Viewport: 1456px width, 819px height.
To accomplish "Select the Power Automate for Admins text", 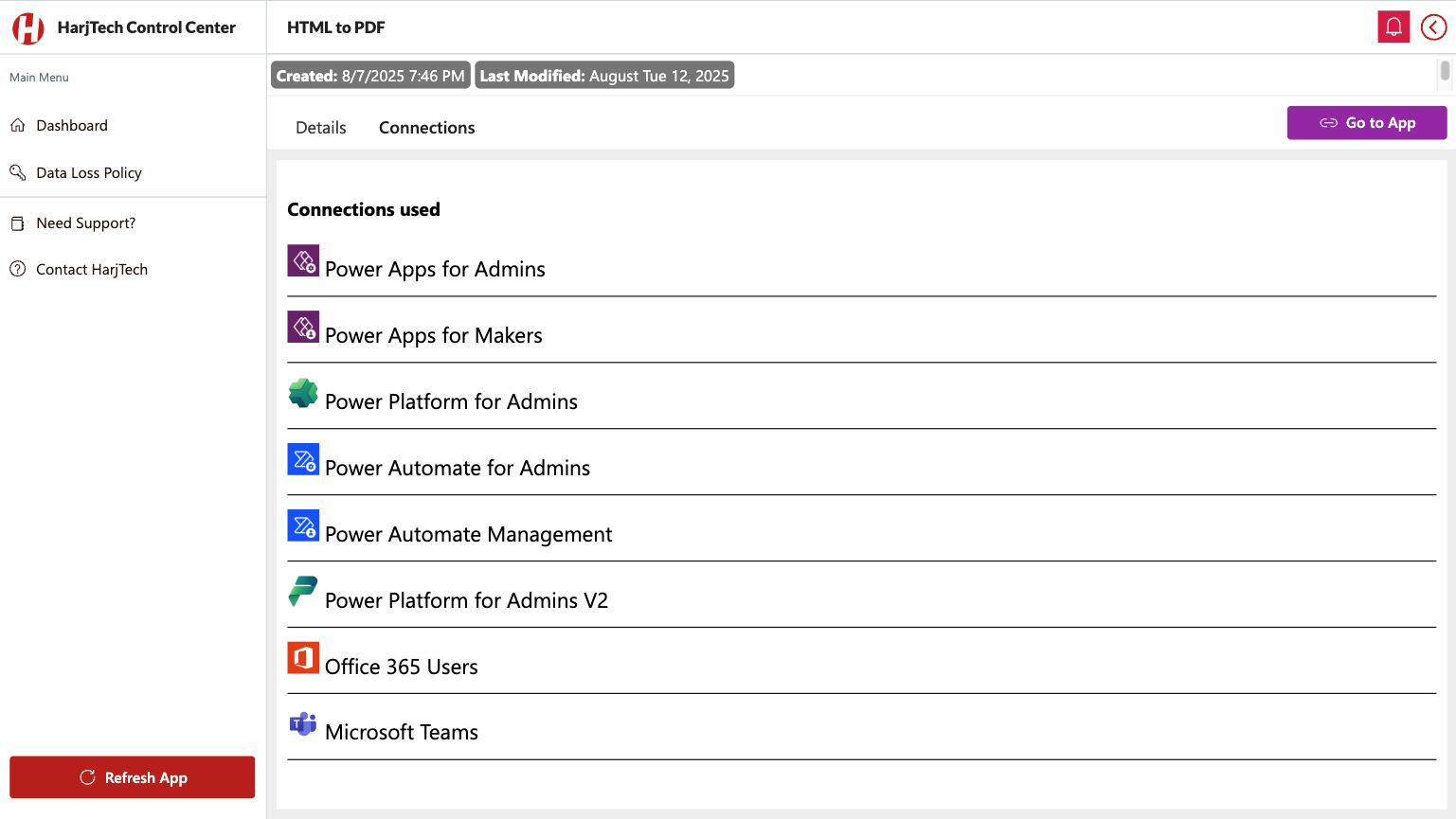I will [x=458, y=469].
